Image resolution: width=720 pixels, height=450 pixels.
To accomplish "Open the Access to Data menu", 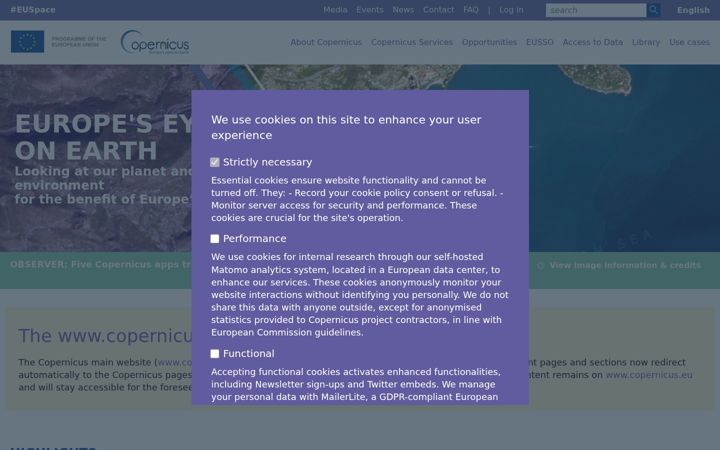I will click(593, 42).
